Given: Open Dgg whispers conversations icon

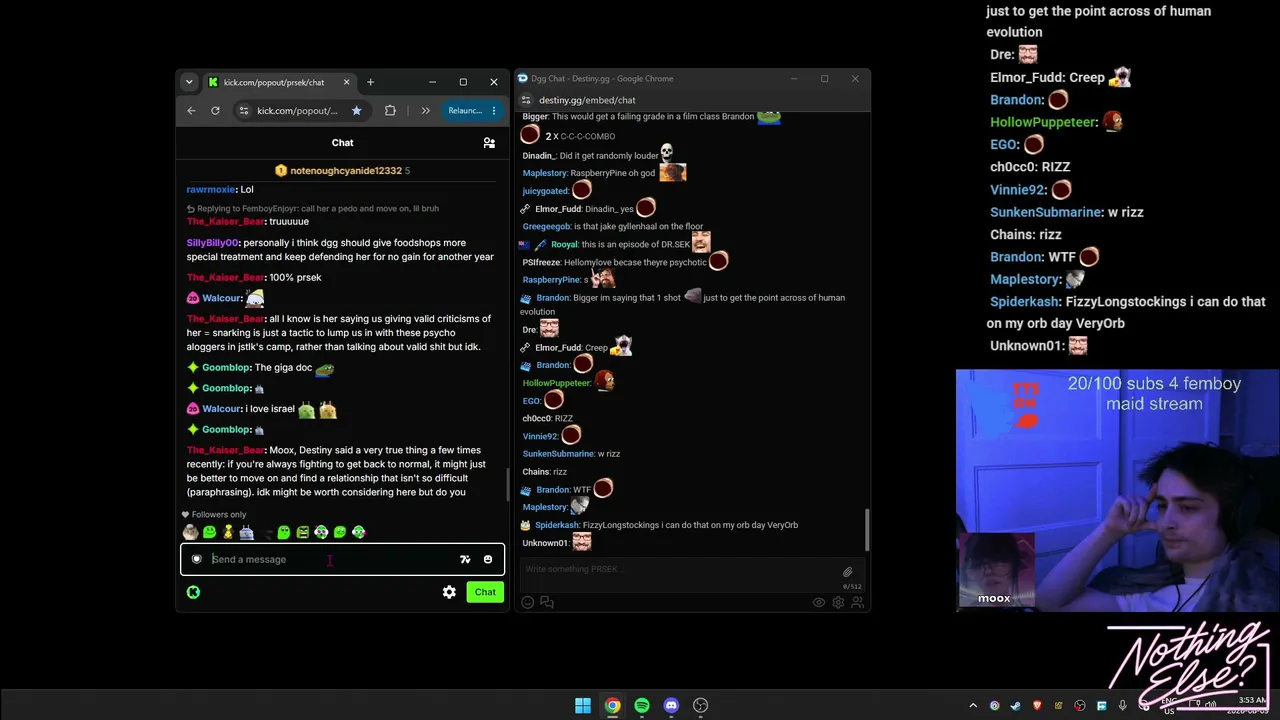Looking at the screenshot, I should pos(547,602).
